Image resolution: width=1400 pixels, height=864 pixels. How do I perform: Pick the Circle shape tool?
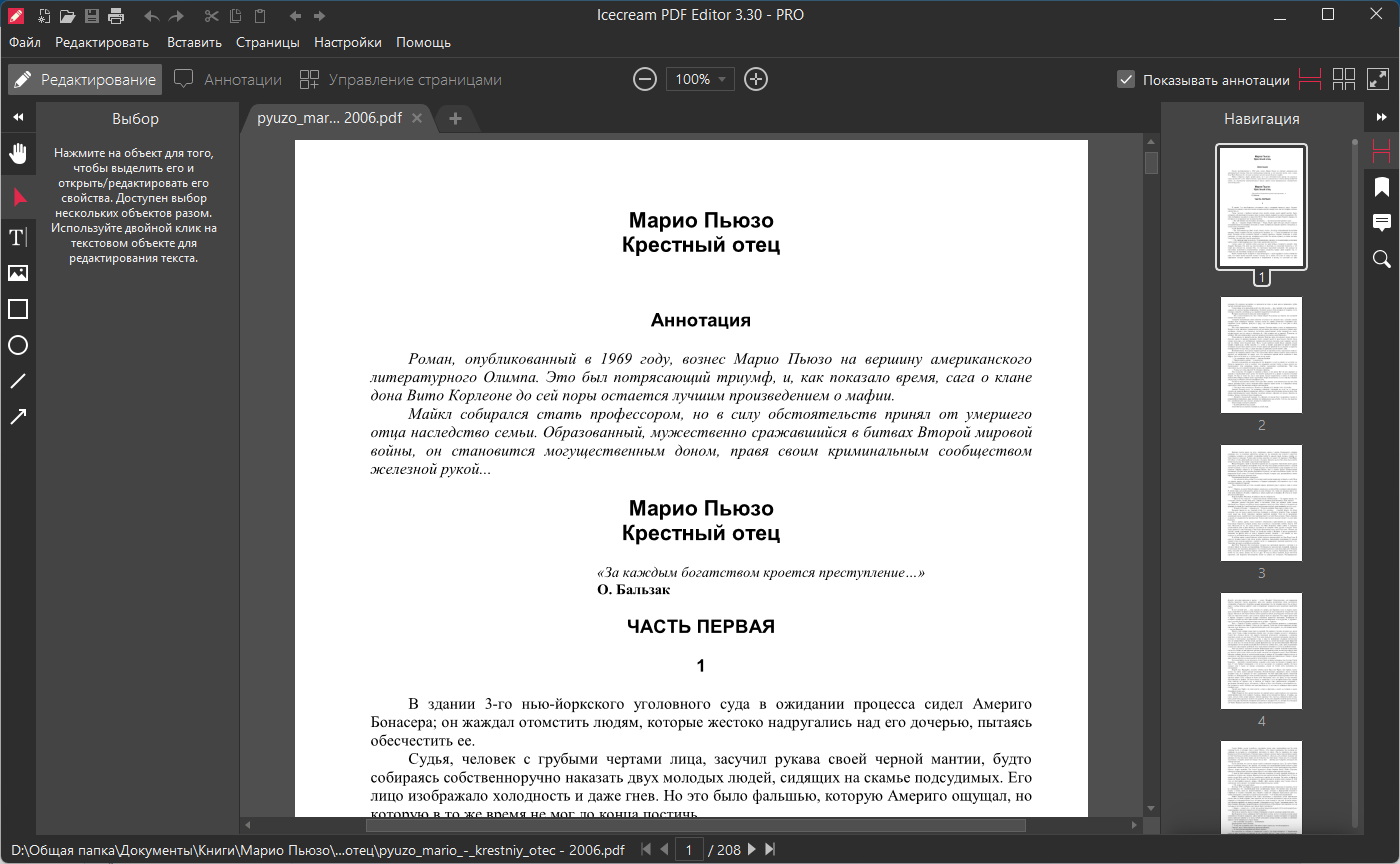click(x=18, y=345)
